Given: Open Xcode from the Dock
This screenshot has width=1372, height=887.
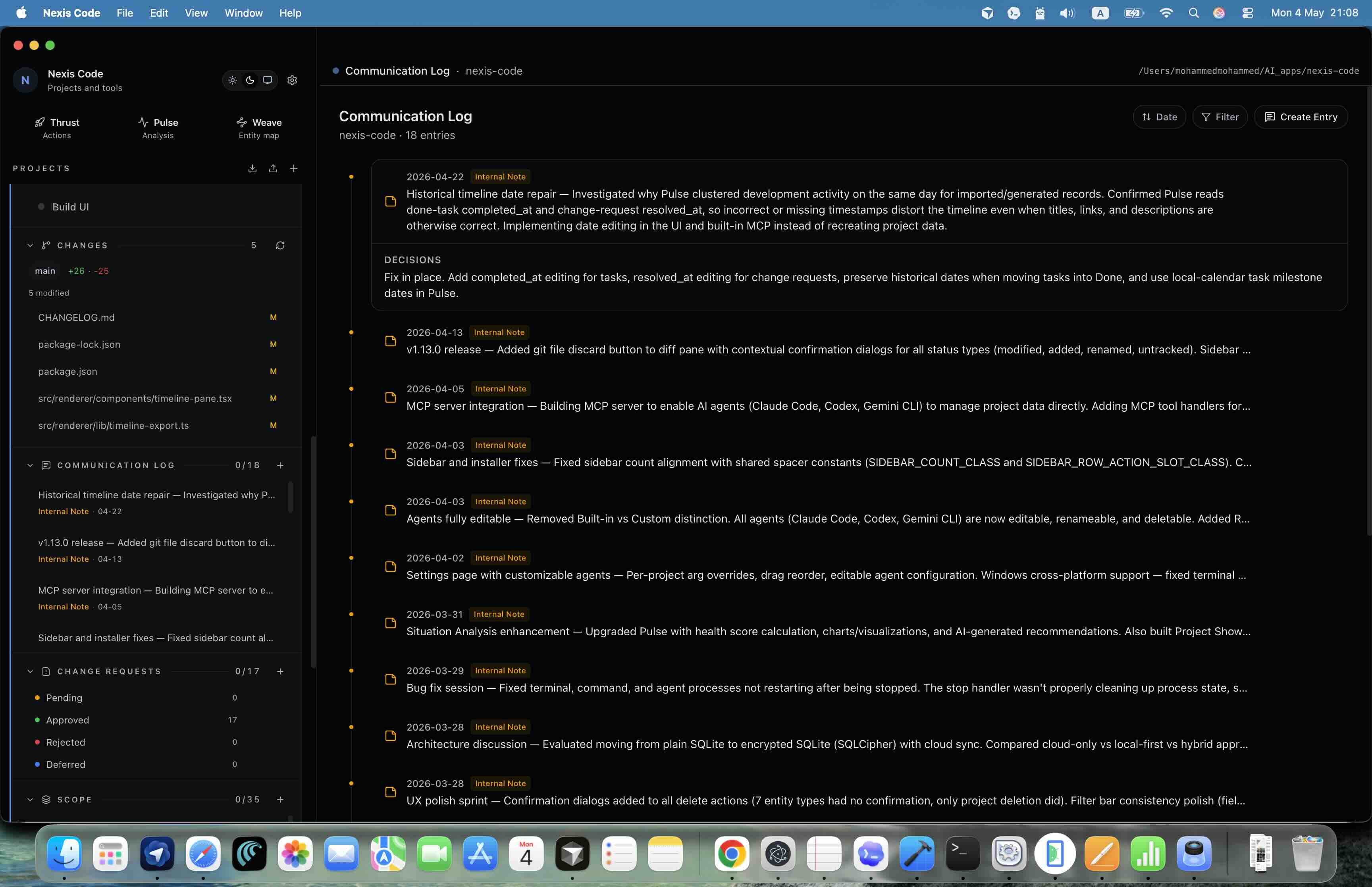Looking at the screenshot, I should coord(917,854).
